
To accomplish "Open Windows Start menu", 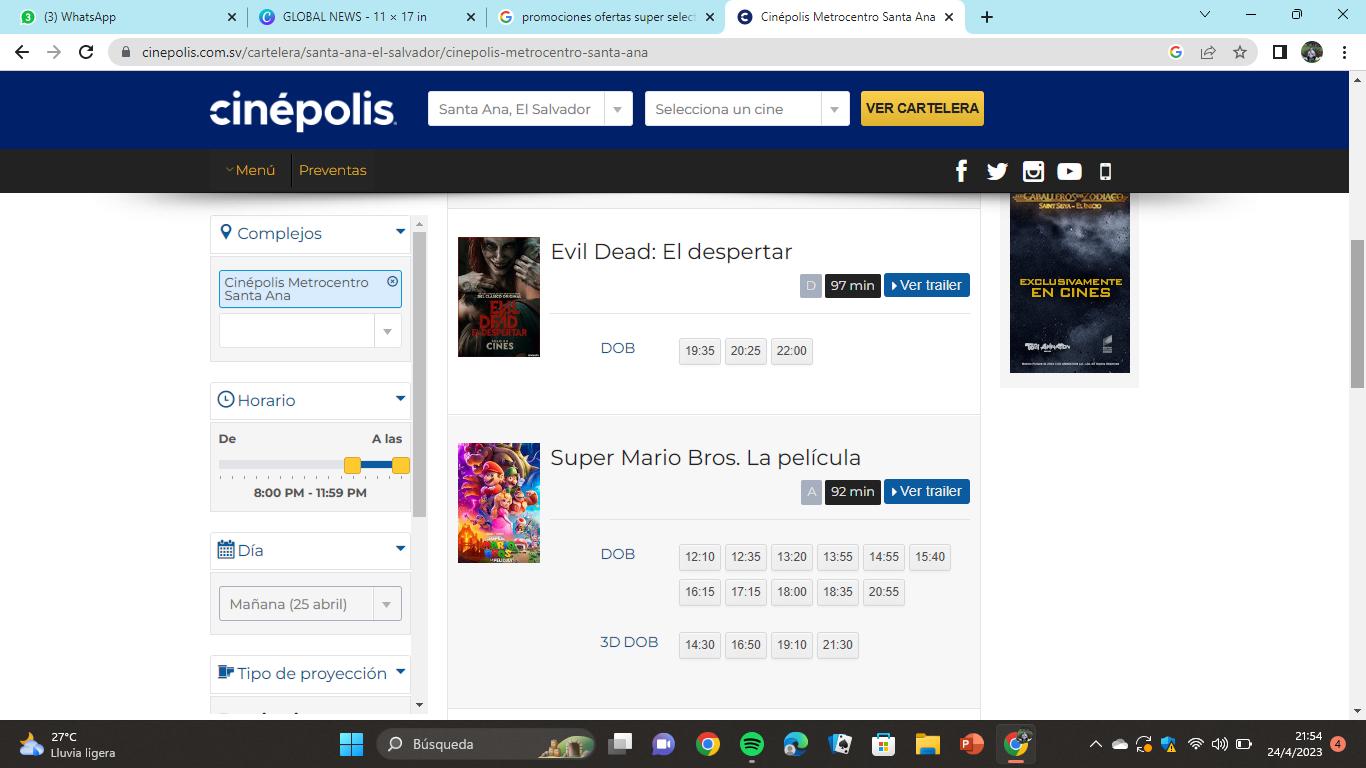I will point(351,744).
